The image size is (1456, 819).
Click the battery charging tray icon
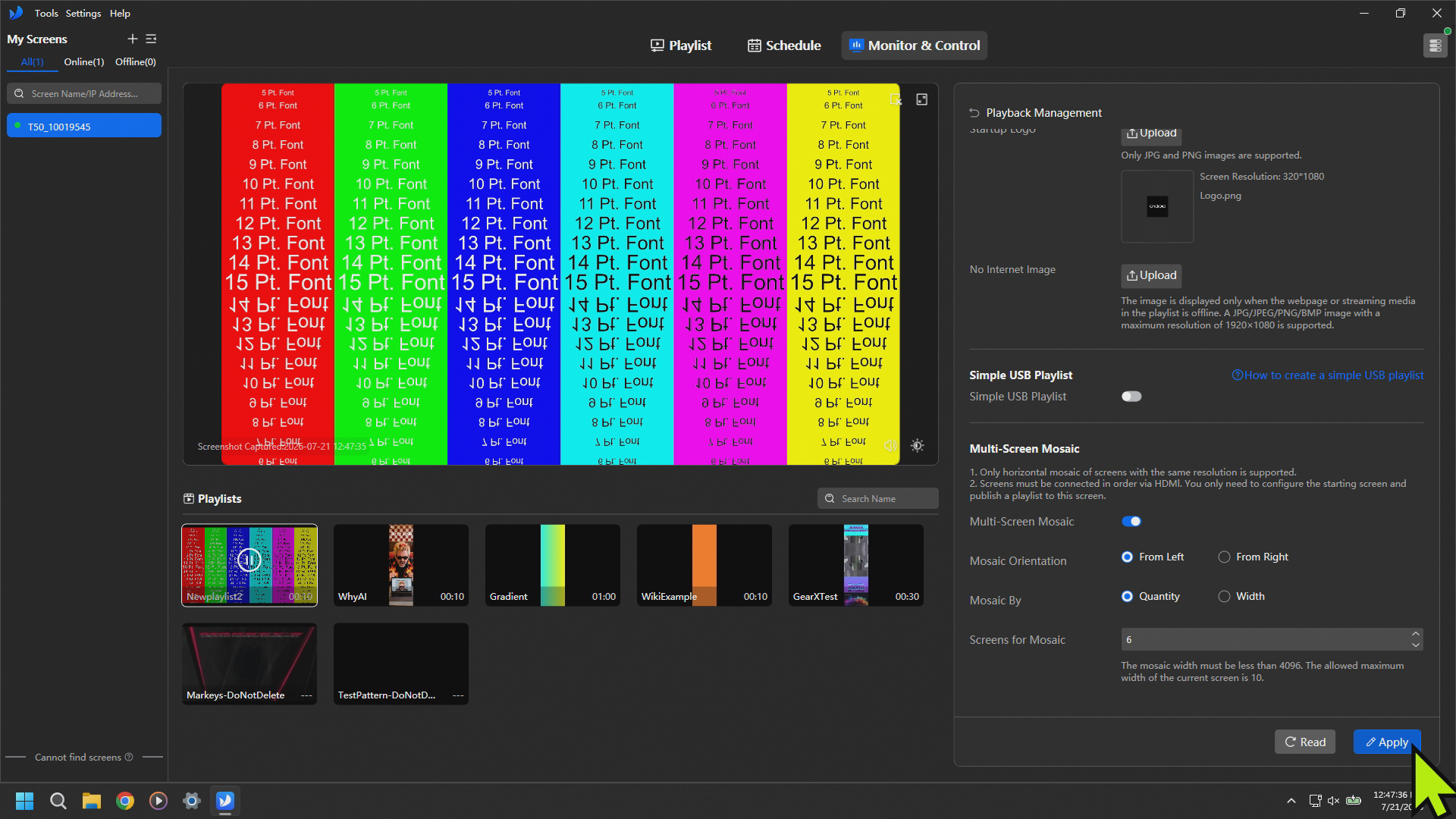(x=1354, y=801)
